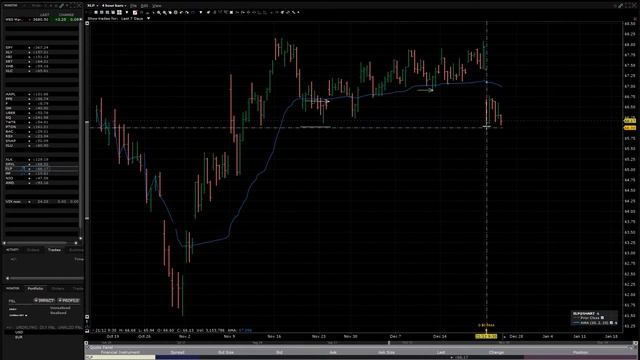Toggle the Prior Close checkbox in chart legend
Viewport: 640px width, 360px height.
pos(602,318)
